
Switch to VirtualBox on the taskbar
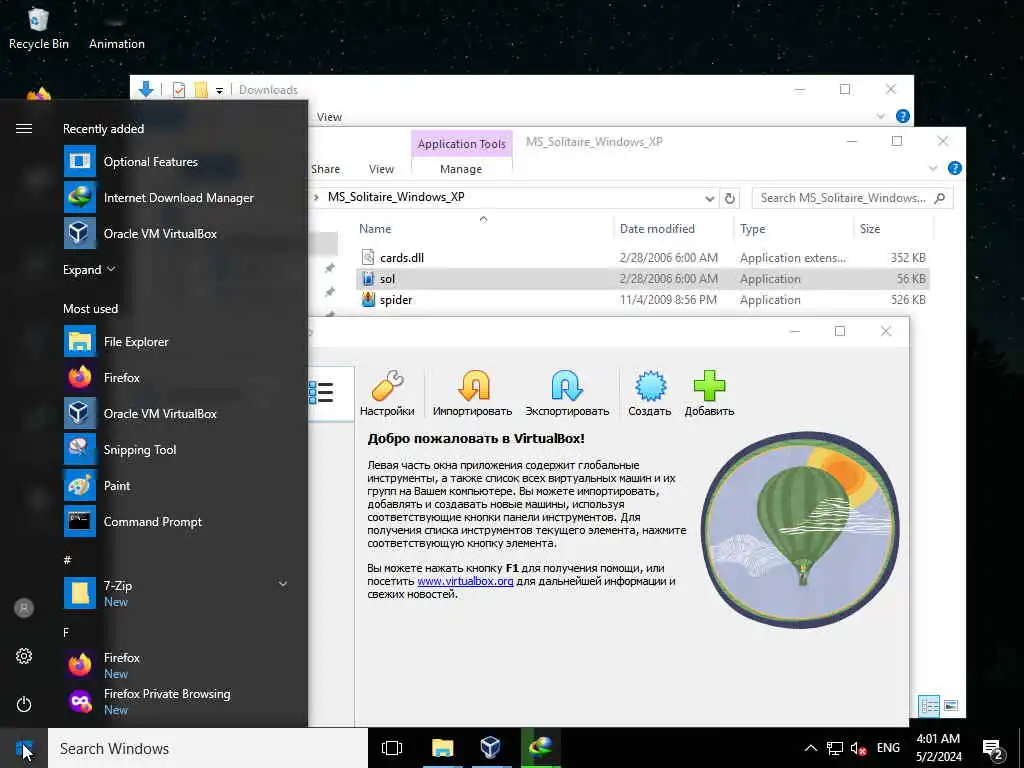click(x=490, y=748)
